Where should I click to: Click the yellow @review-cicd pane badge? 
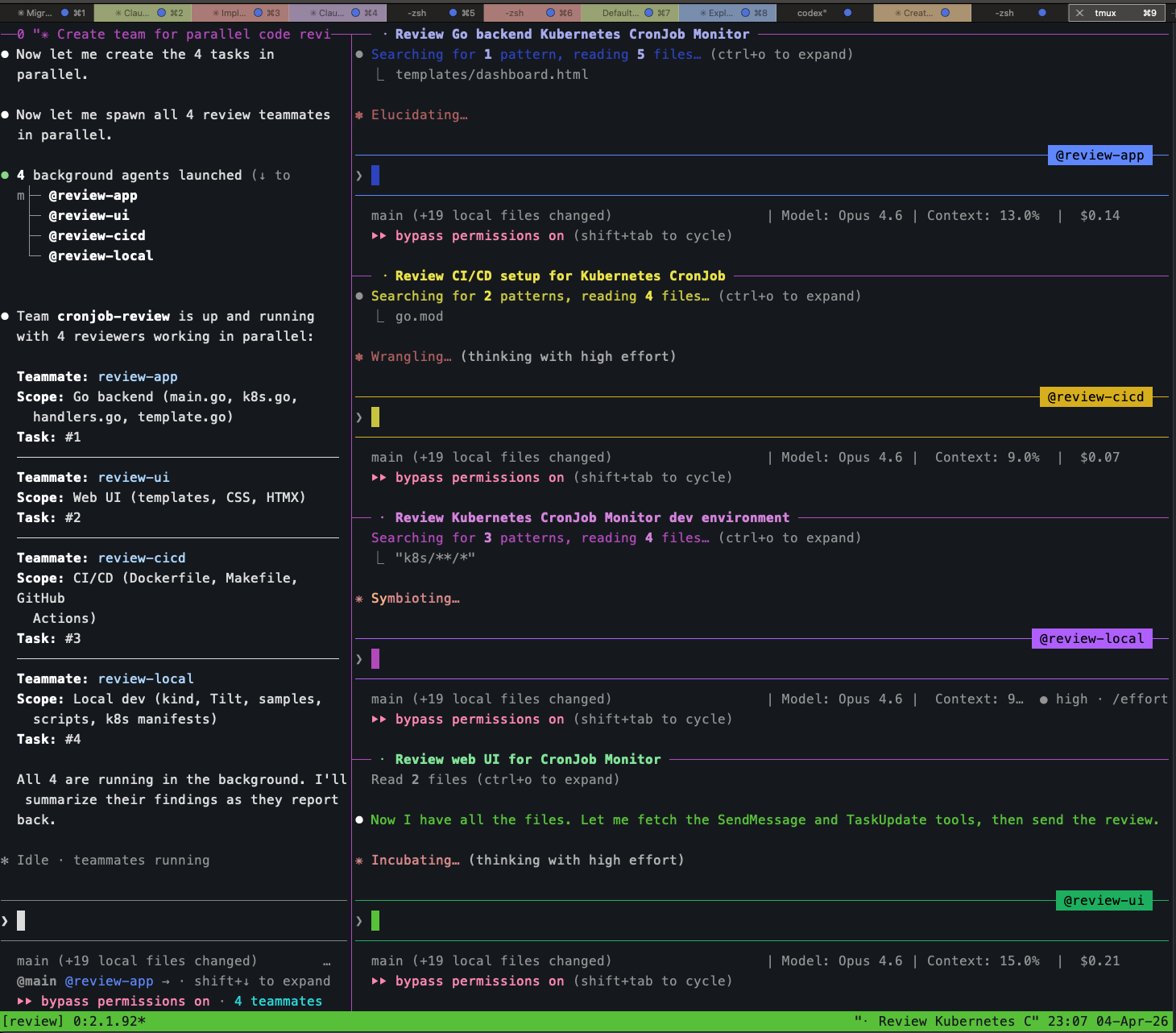(1095, 397)
